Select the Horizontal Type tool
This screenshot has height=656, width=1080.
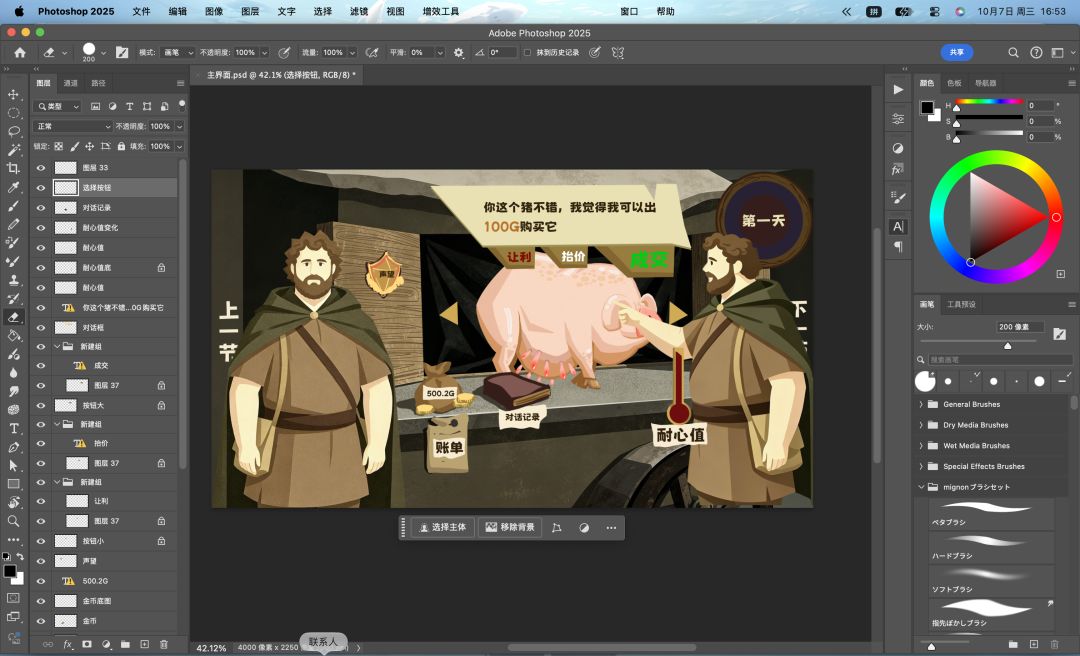(x=13, y=428)
